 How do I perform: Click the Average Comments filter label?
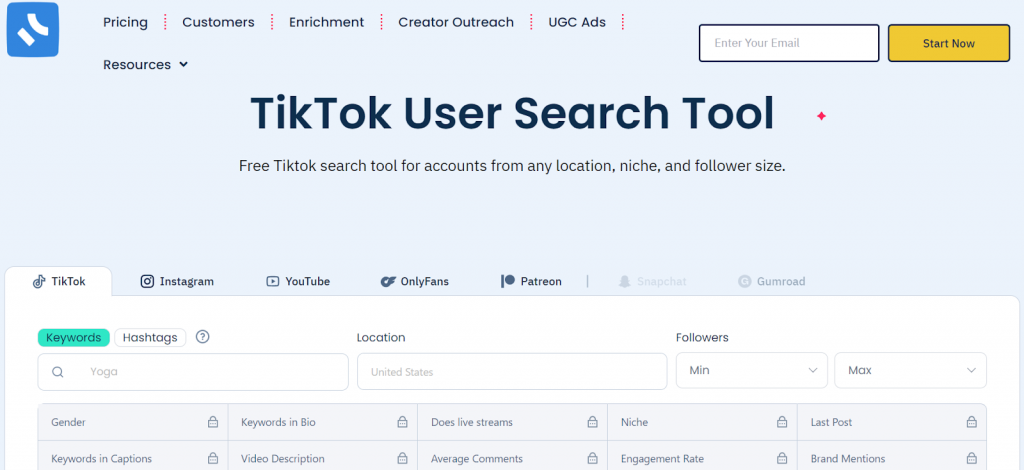point(477,459)
